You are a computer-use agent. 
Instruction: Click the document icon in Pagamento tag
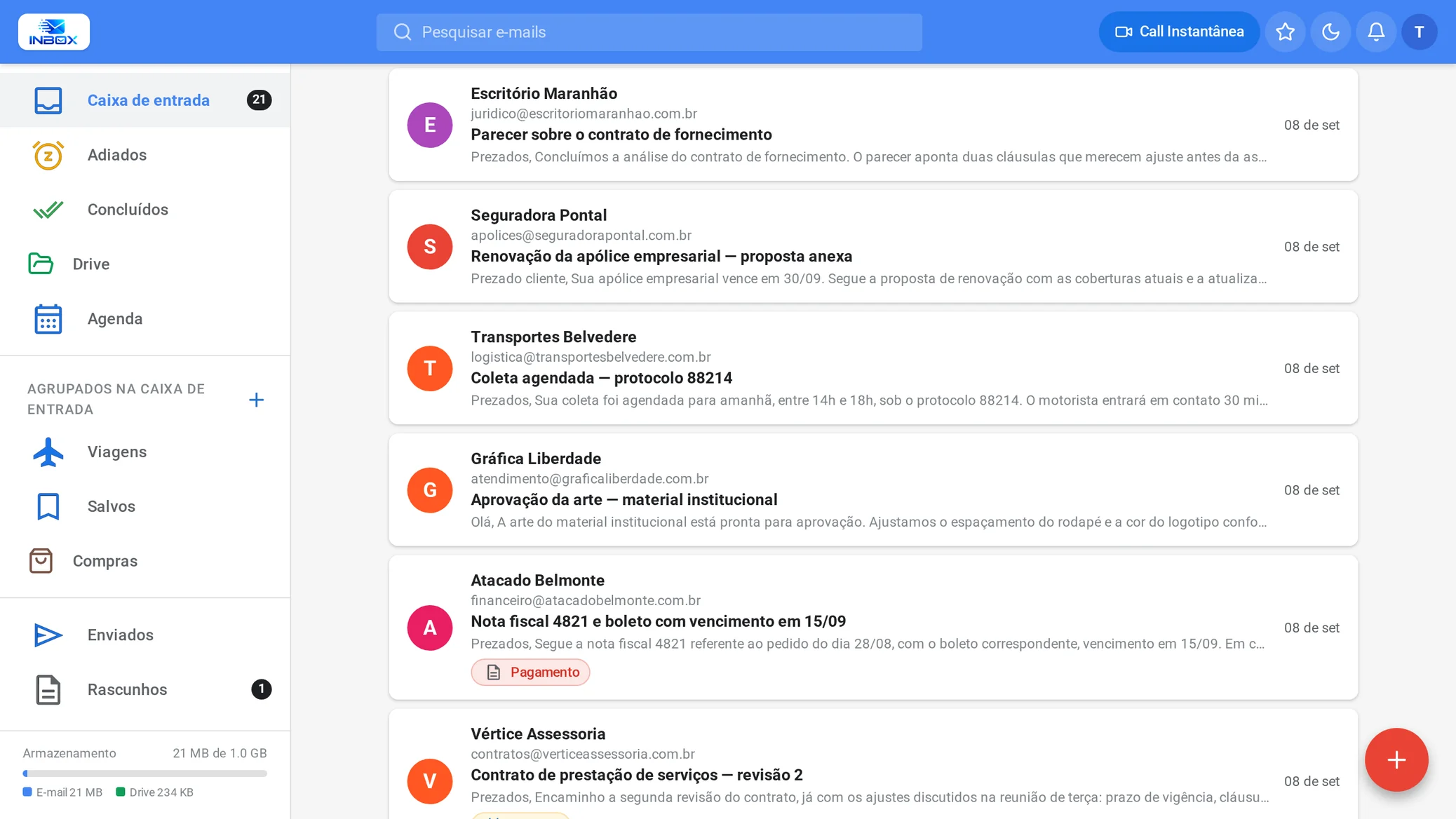[494, 672]
